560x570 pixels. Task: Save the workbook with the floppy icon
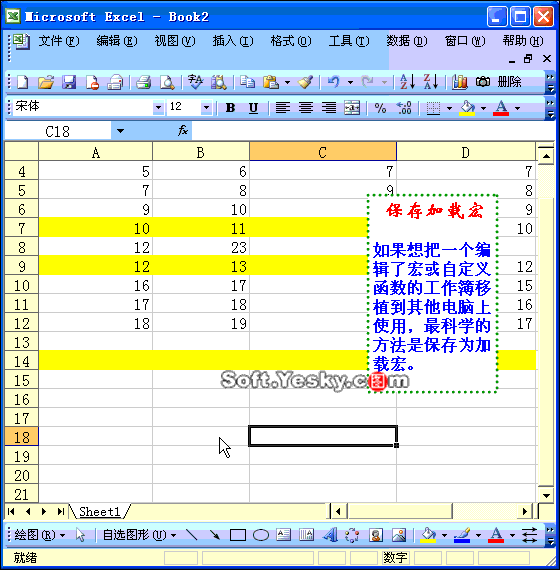(x=69, y=82)
